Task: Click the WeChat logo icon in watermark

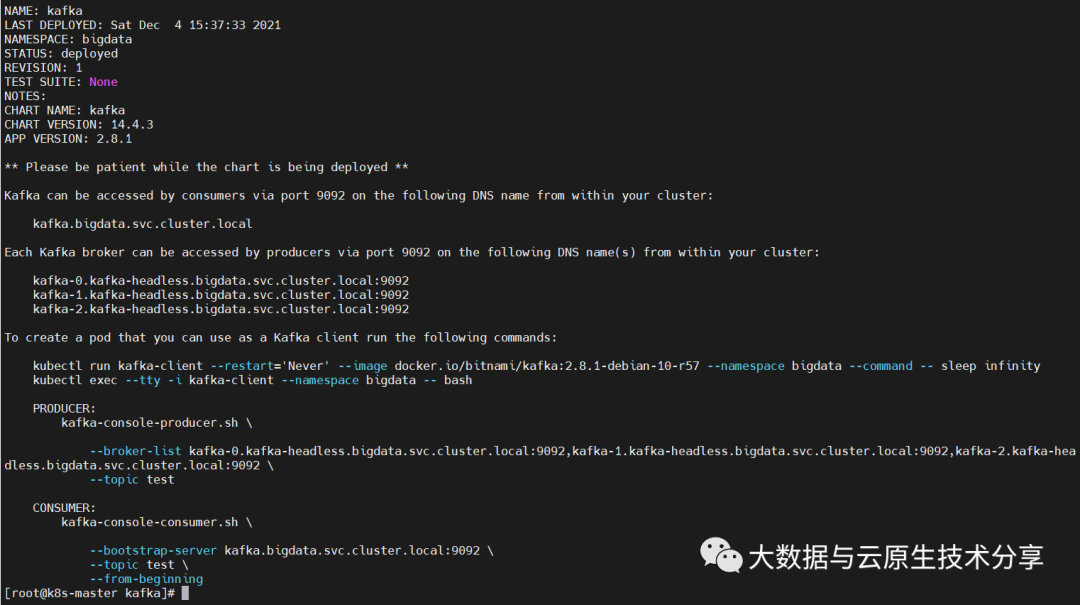Action: point(720,555)
